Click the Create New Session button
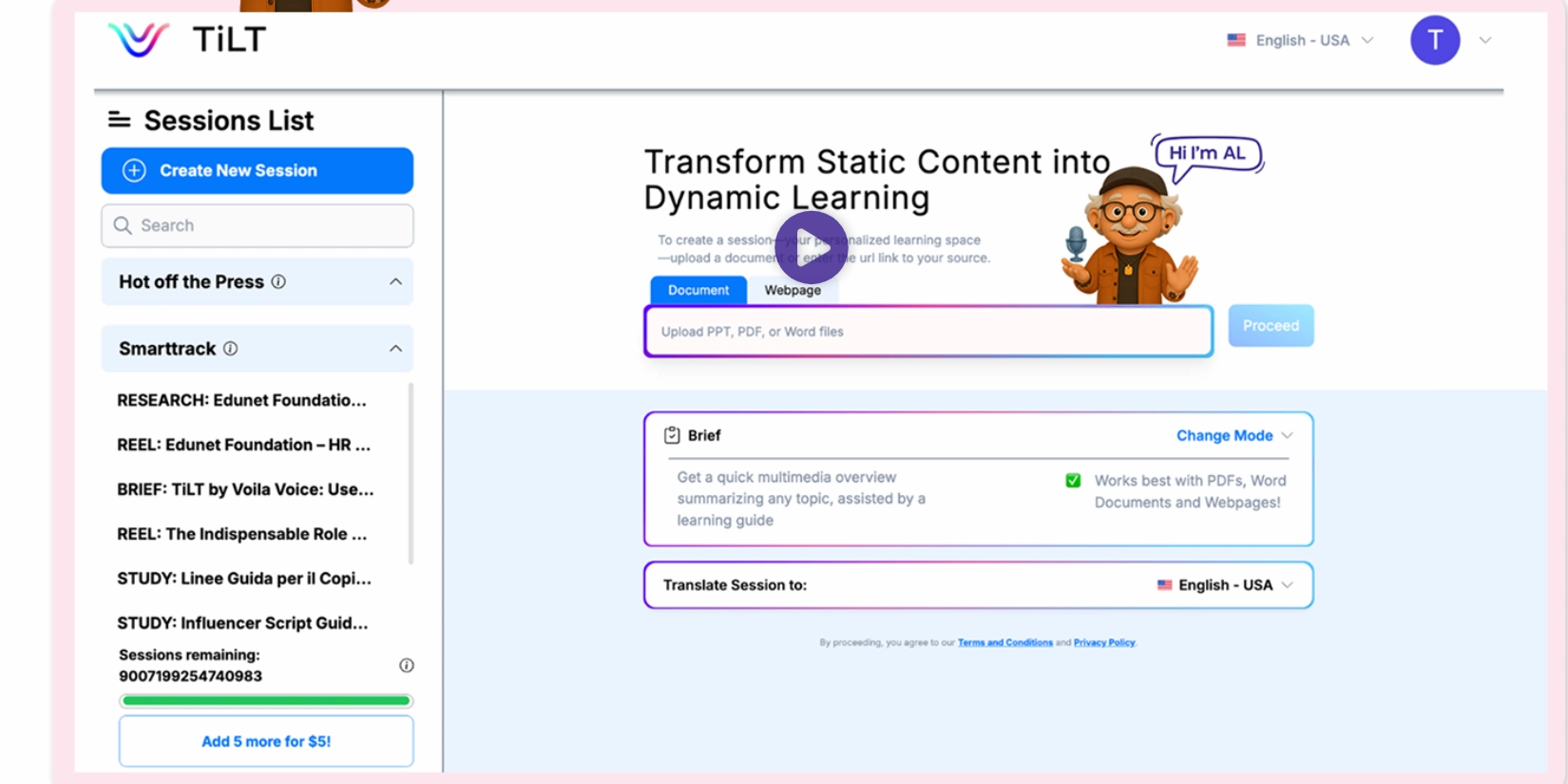The height and width of the screenshot is (784, 1568). click(257, 171)
